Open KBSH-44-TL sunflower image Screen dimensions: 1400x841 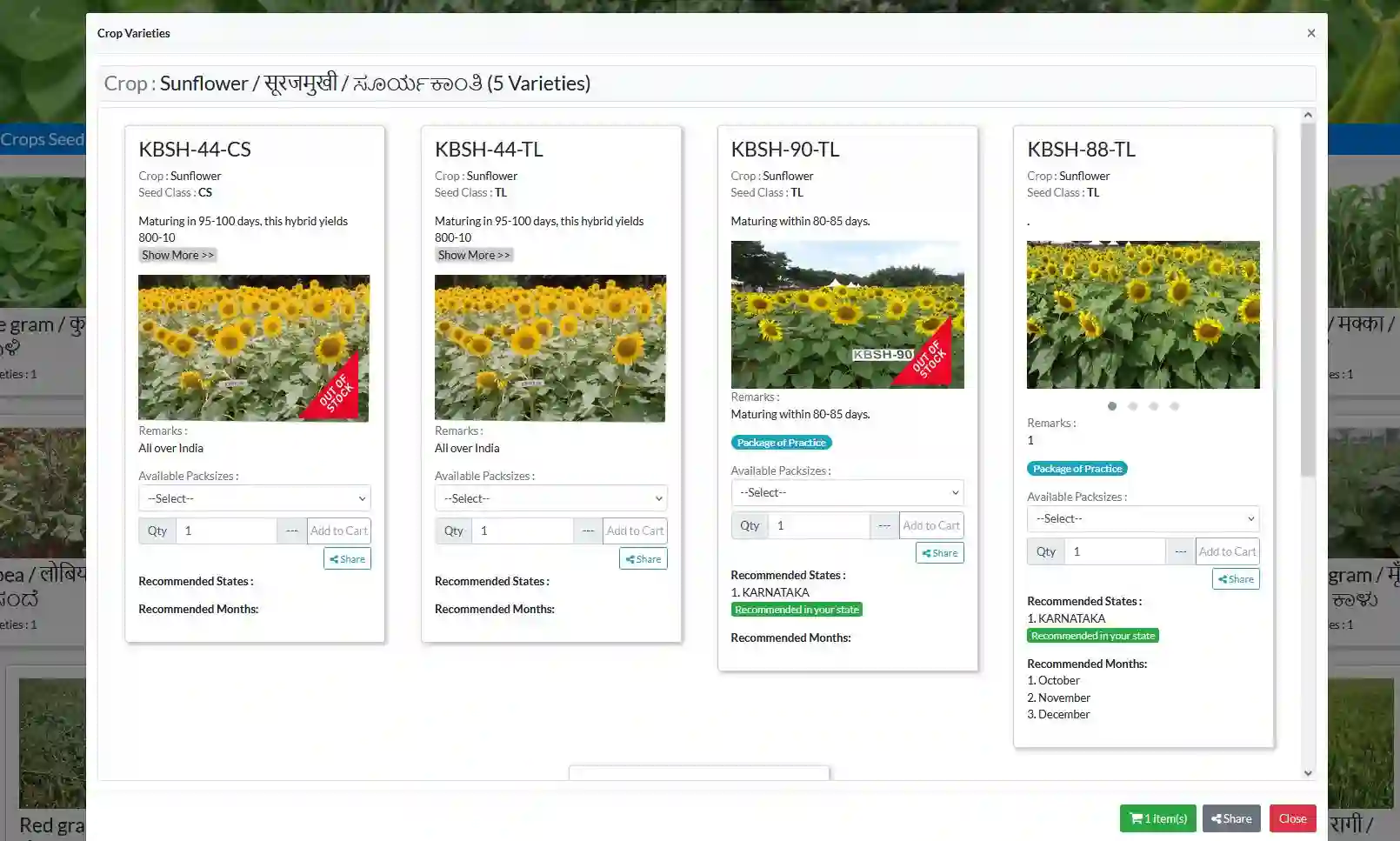point(550,348)
